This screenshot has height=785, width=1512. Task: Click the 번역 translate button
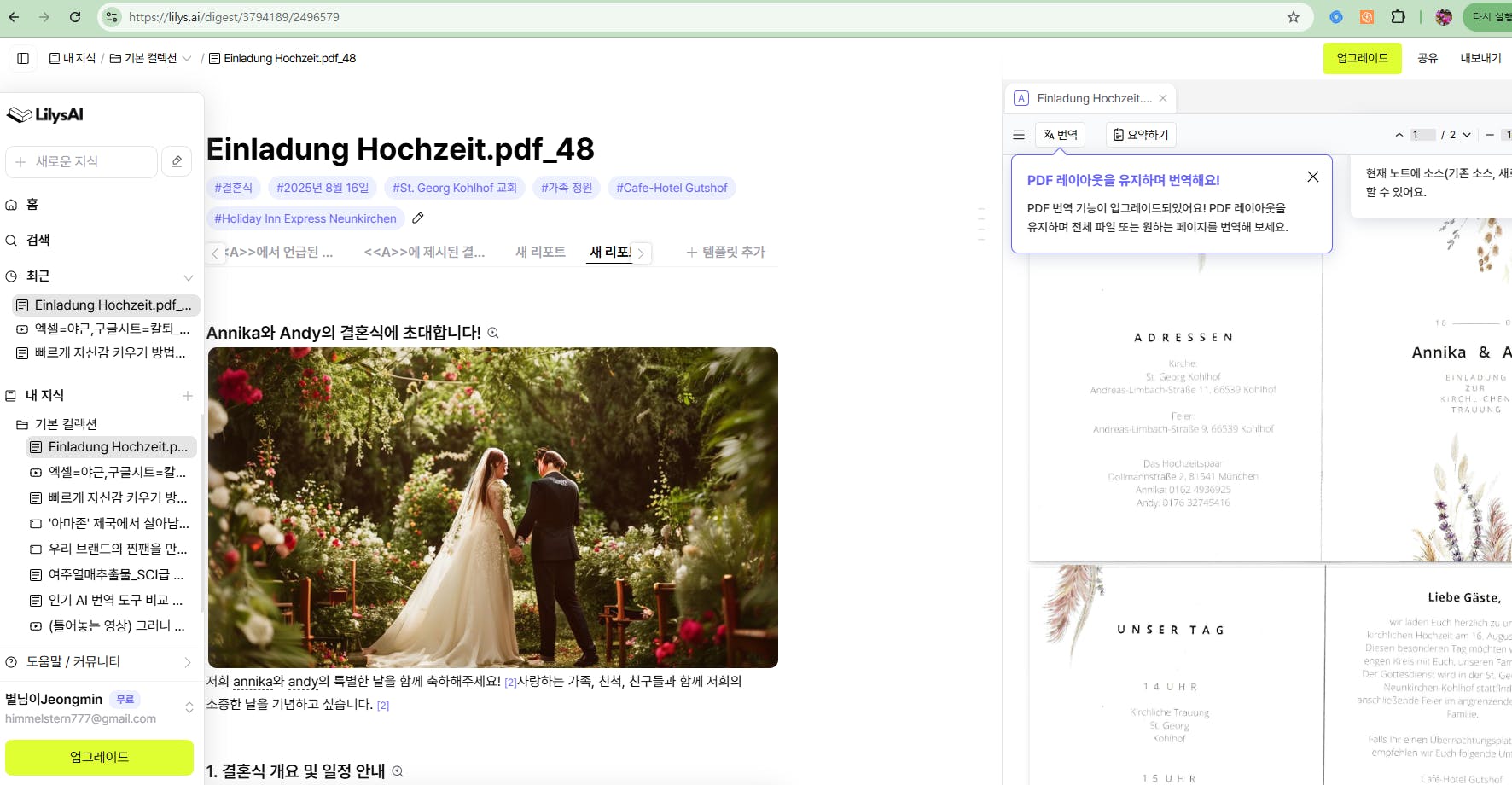[1060, 135]
